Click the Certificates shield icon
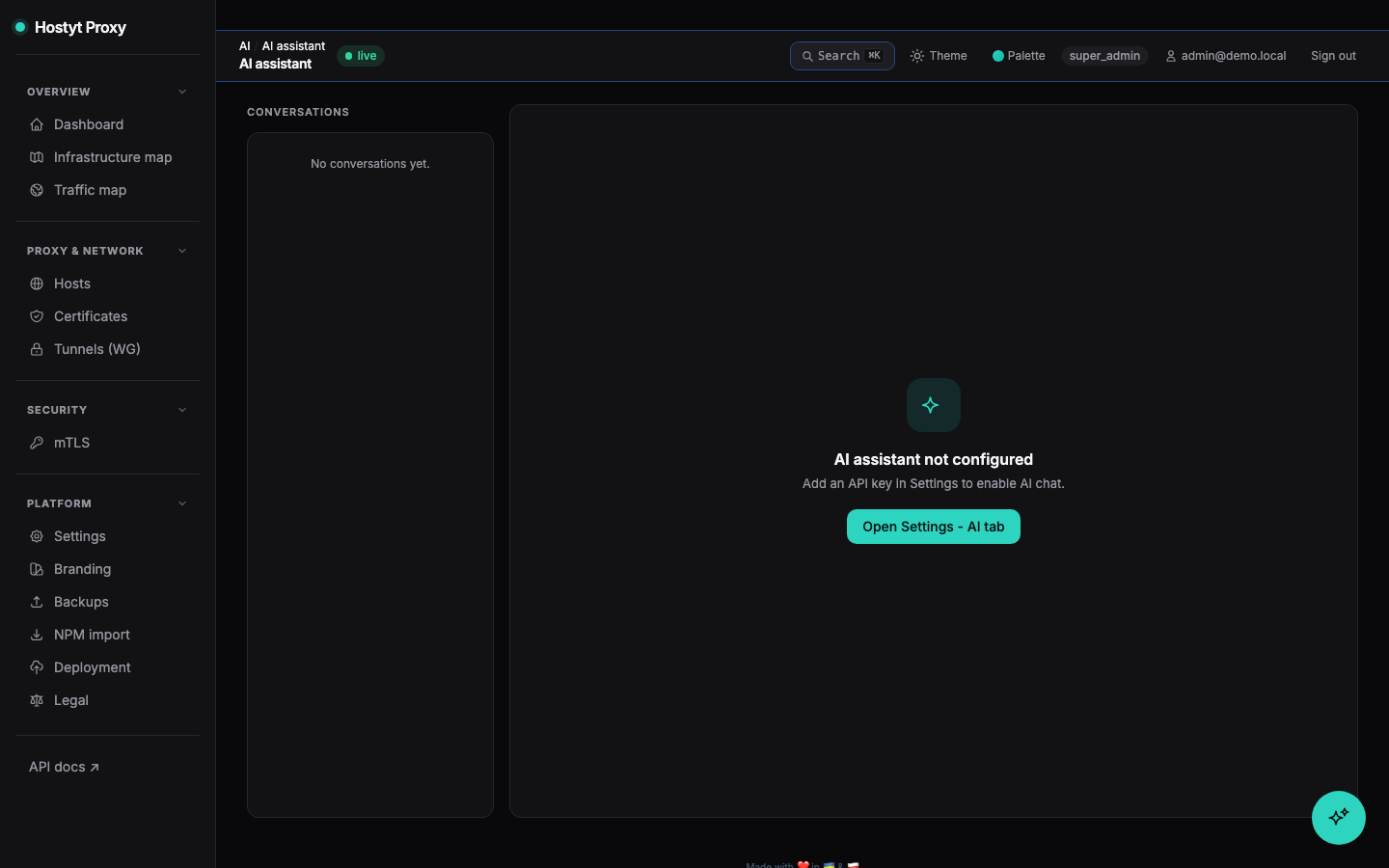1389x868 pixels. 37,316
